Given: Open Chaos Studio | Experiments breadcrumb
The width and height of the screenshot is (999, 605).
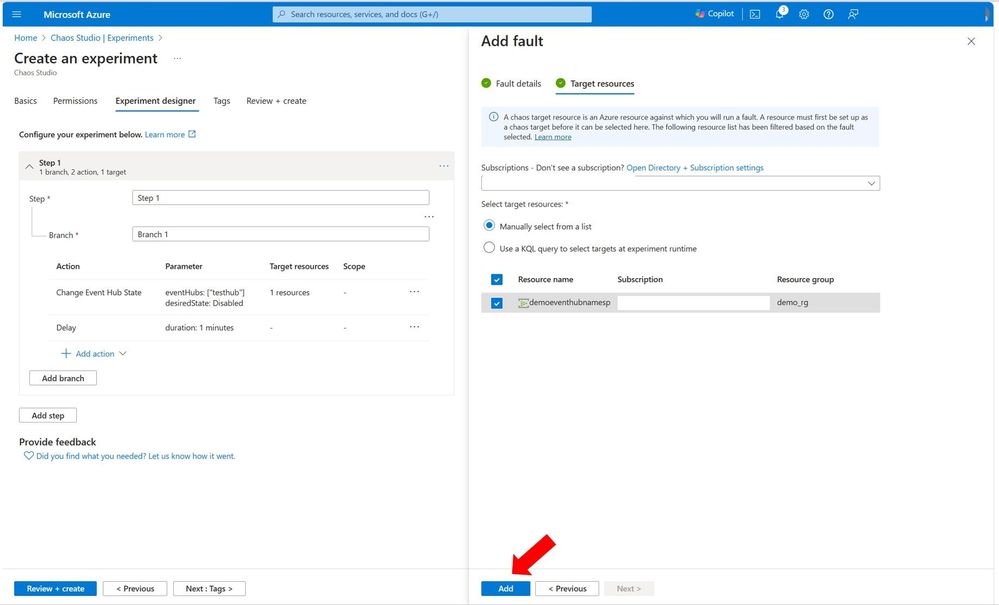Looking at the screenshot, I should coord(102,38).
